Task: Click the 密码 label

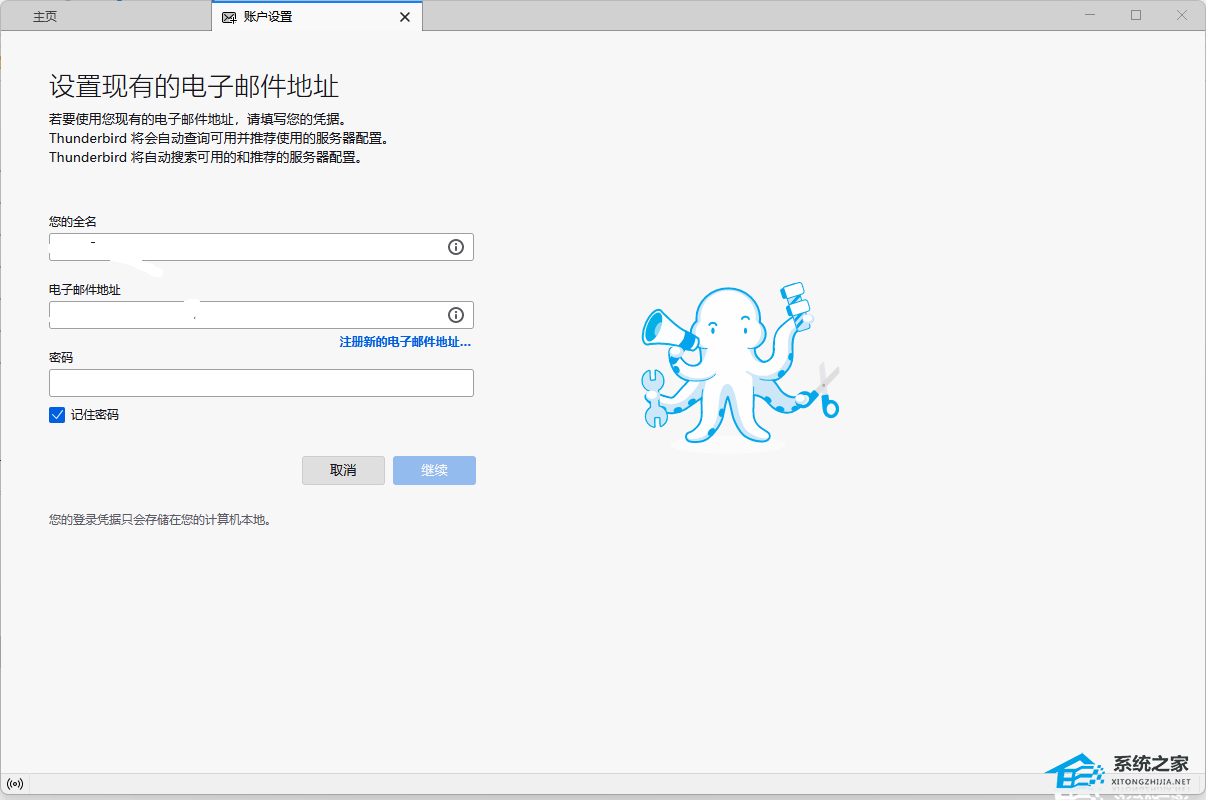Action: click(61, 358)
